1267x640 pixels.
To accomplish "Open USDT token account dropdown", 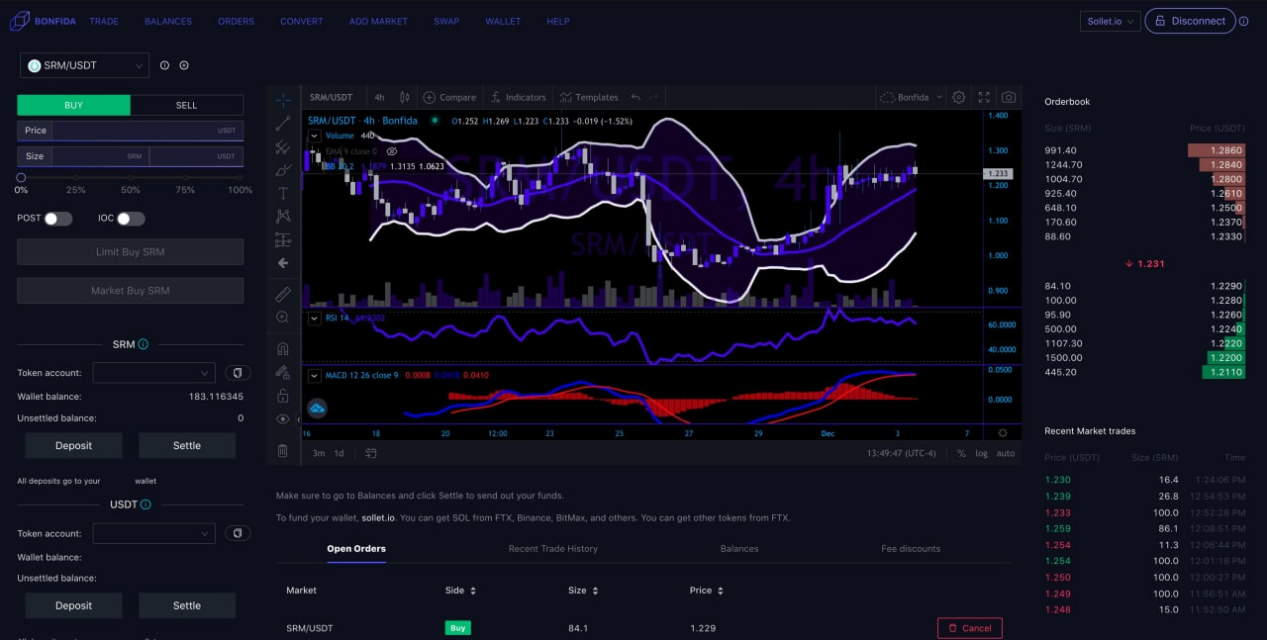I will coord(154,533).
